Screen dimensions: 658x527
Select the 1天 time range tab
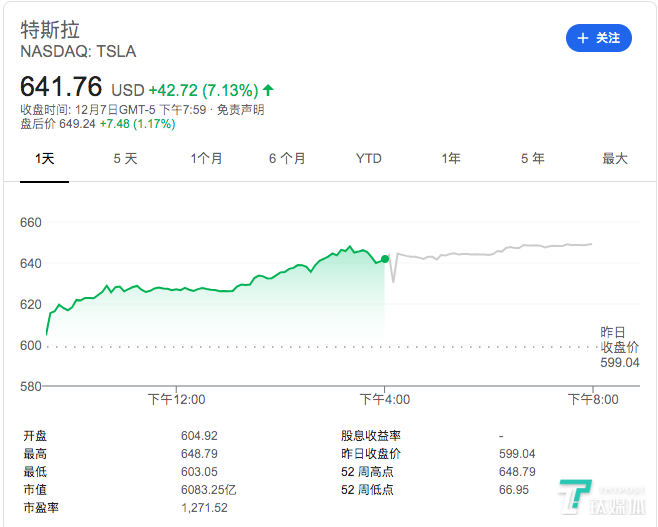coord(45,158)
